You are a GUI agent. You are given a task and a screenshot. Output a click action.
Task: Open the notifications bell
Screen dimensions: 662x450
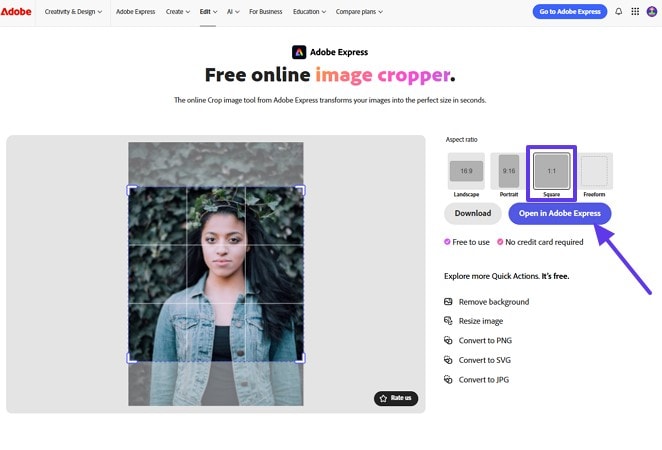619,11
